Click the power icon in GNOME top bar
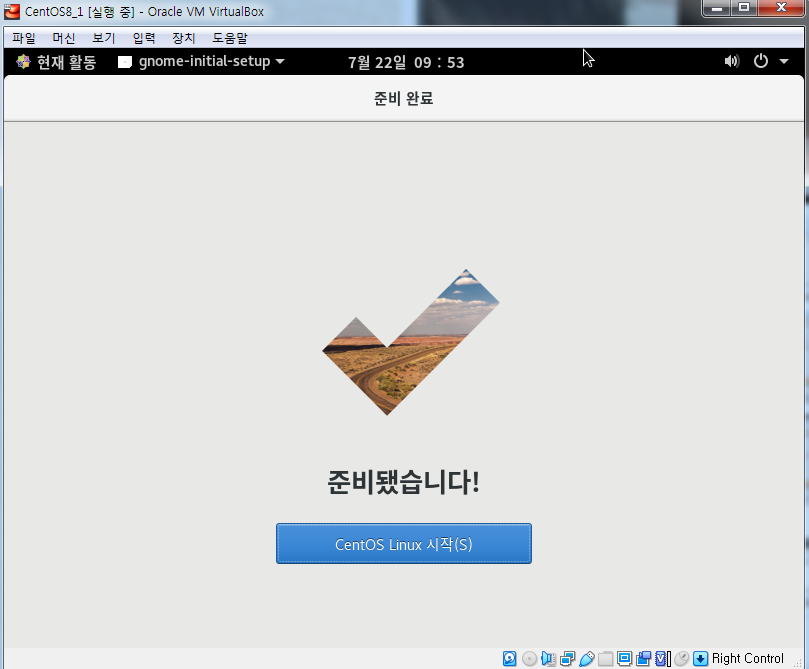The image size is (809, 669). (x=761, y=61)
